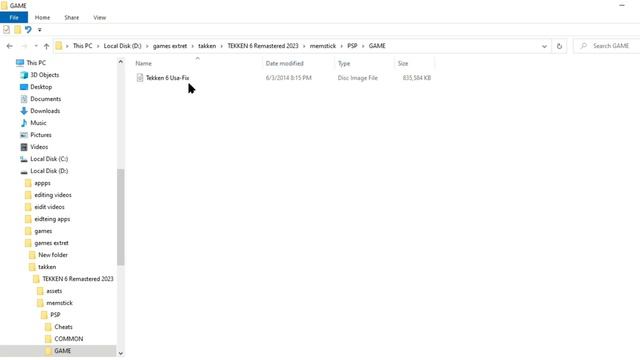Click navigation pane scroll up arrow
The width and height of the screenshot is (640, 360).
click(x=120, y=62)
